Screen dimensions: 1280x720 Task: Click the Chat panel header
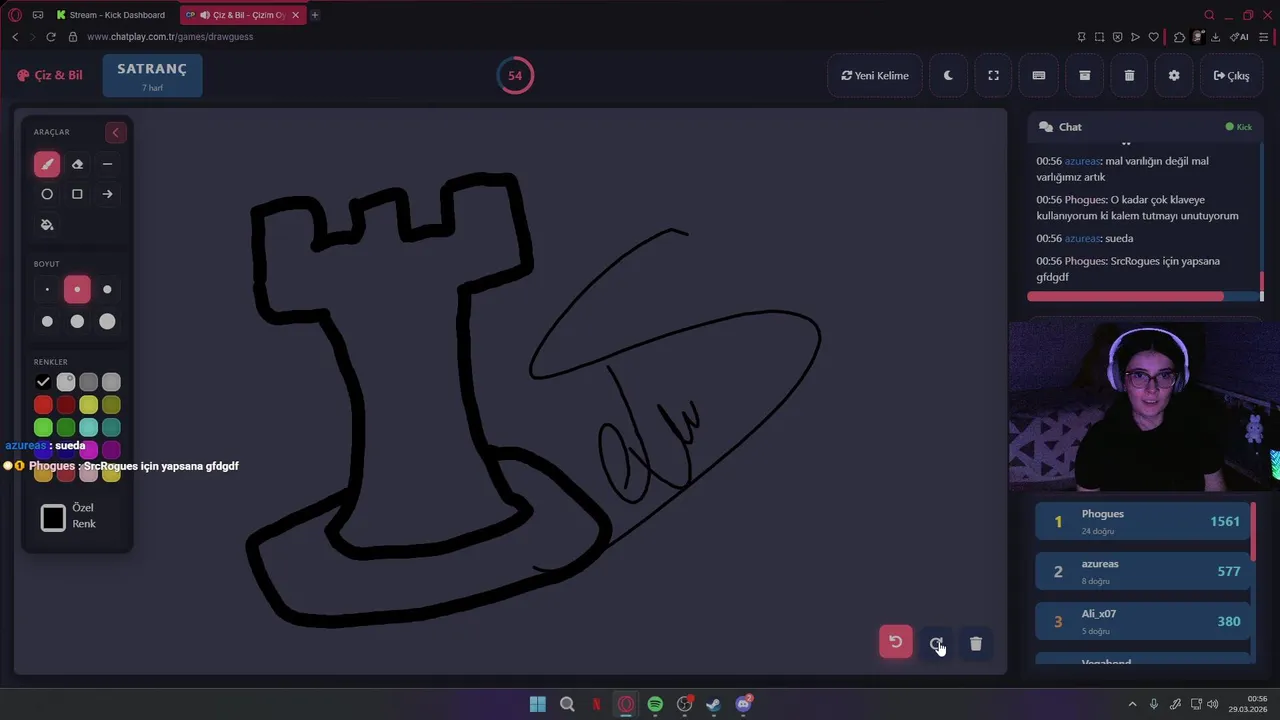[1145, 127]
